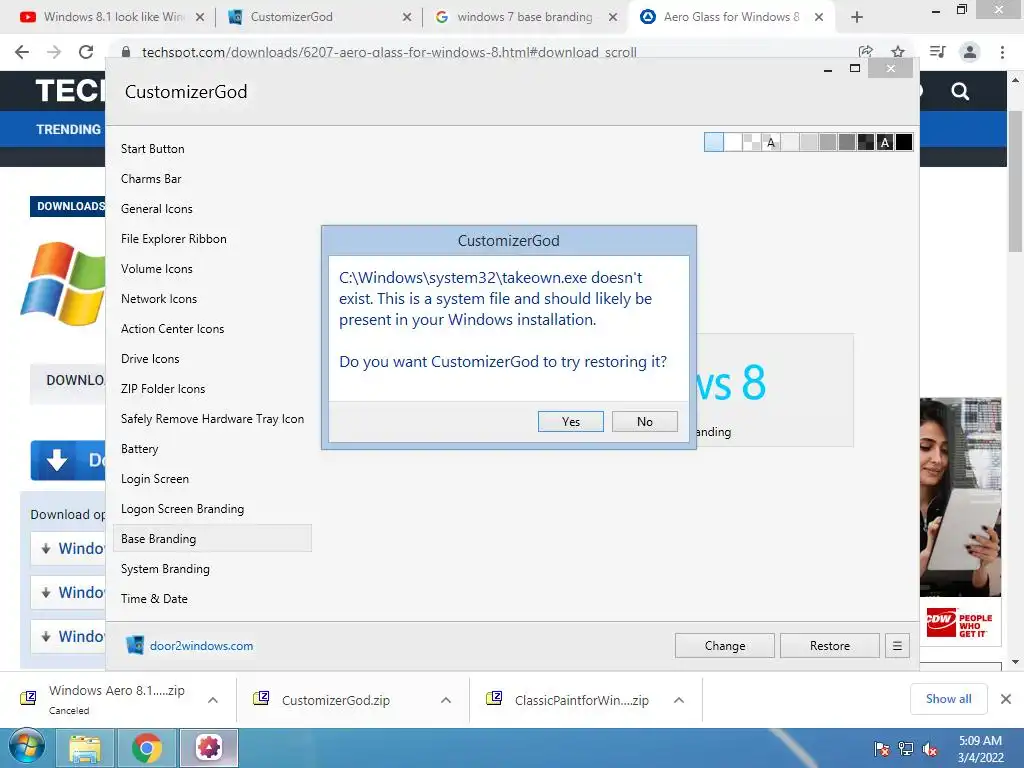This screenshot has height=768, width=1024.
Task: Click Show all downloads
Action: pos(948,699)
